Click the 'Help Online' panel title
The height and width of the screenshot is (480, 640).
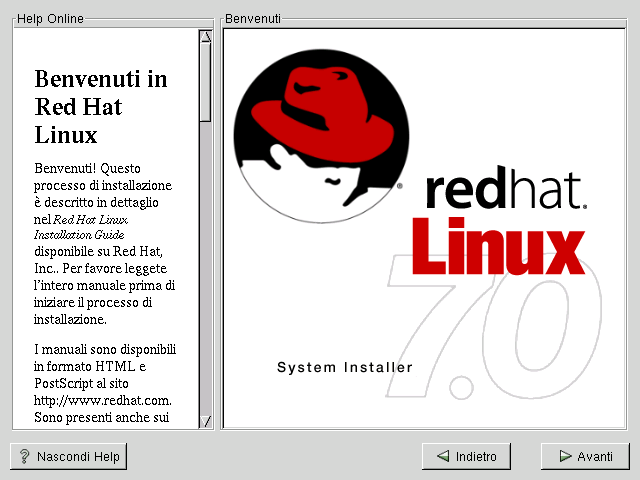(x=50, y=19)
